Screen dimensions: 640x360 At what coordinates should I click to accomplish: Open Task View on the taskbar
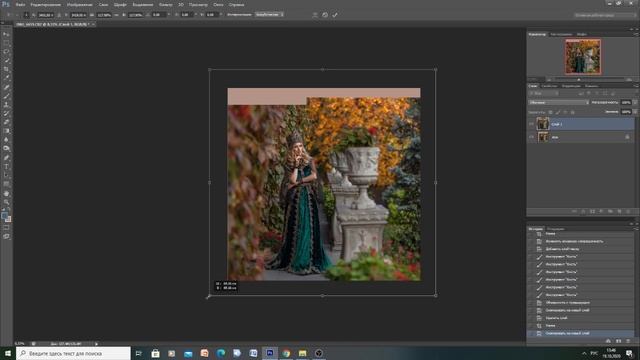(138, 353)
